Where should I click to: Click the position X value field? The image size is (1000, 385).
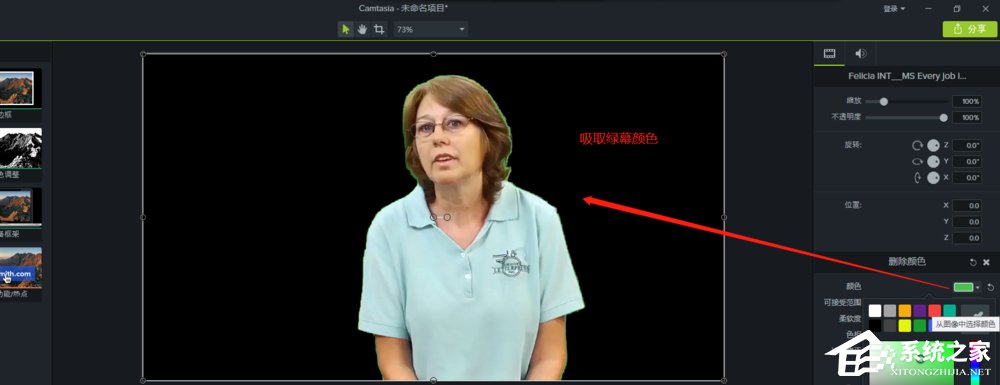(x=967, y=205)
